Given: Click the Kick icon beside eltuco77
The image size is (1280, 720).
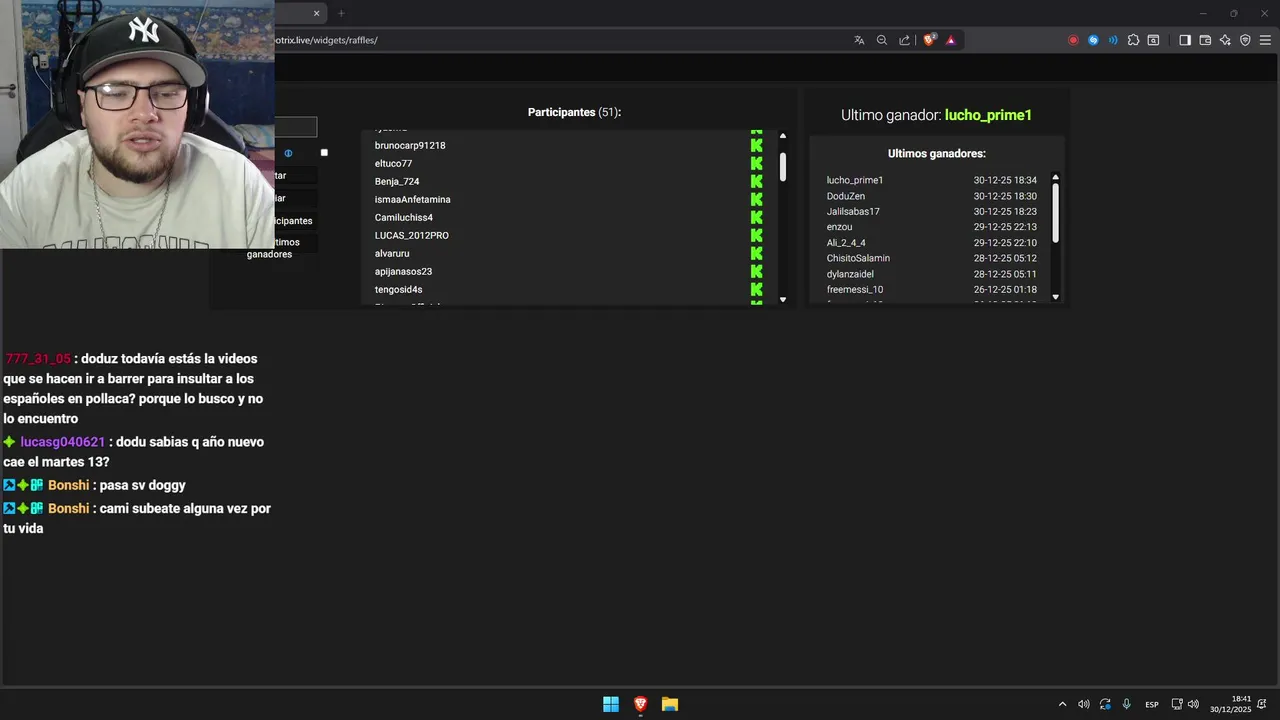Looking at the screenshot, I should (x=757, y=163).
